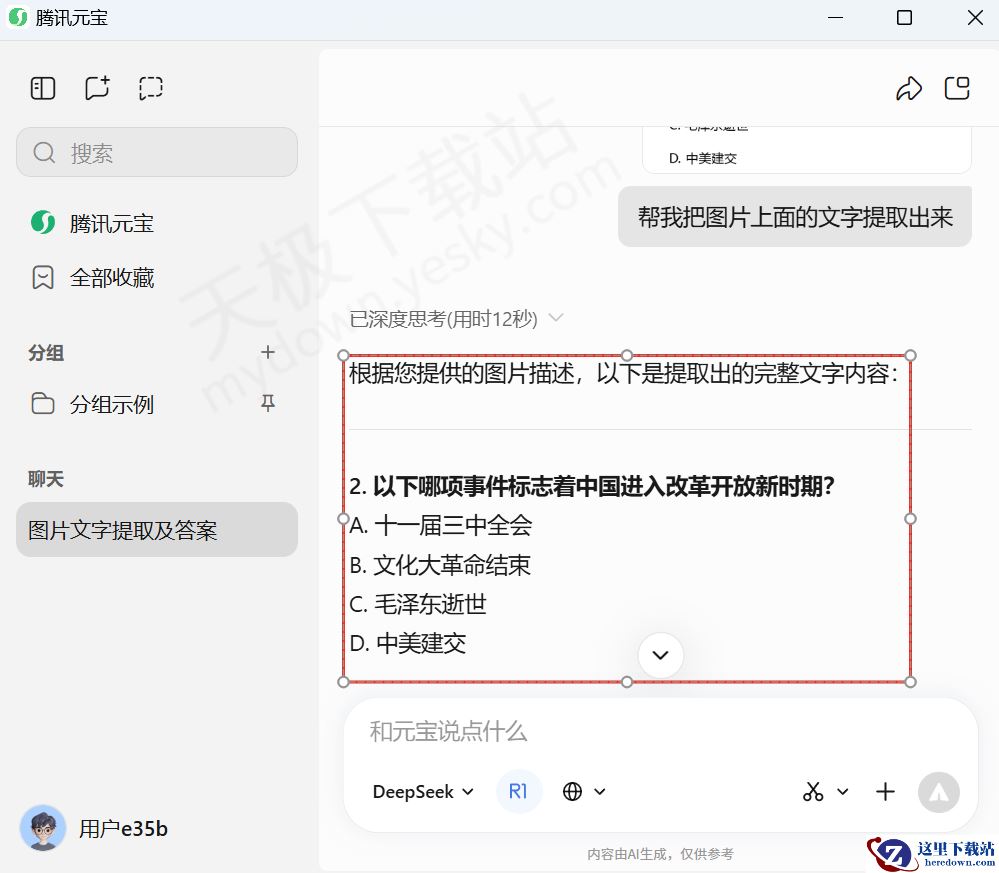This screenshot has height=873, width=999.
Task: Attach a file with the plus icon
Action: (884, 791)
